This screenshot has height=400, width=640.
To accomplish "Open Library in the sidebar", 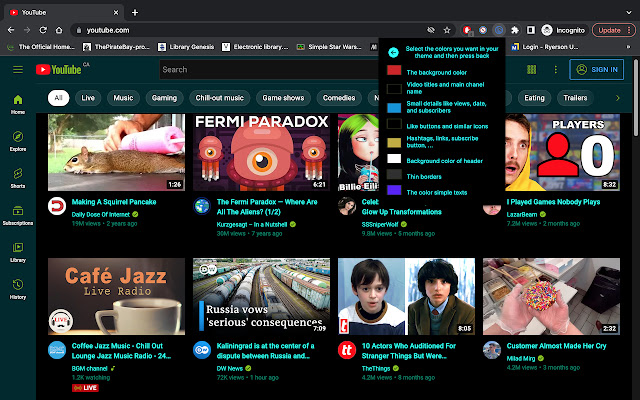I will [x=17, y=251].
